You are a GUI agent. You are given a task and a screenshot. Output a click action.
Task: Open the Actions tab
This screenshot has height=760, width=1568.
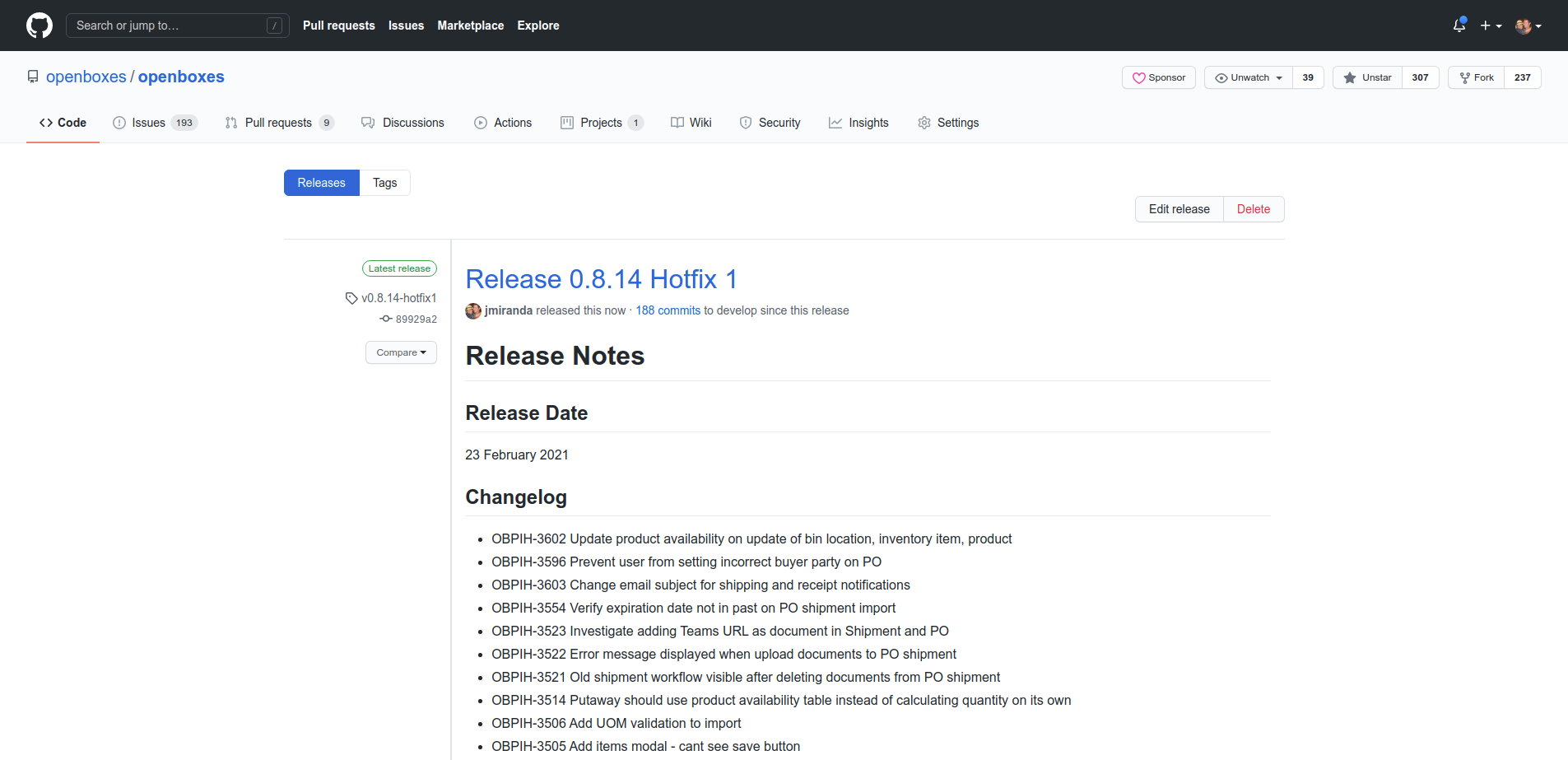pyautogui.click(x=503, y=123)
